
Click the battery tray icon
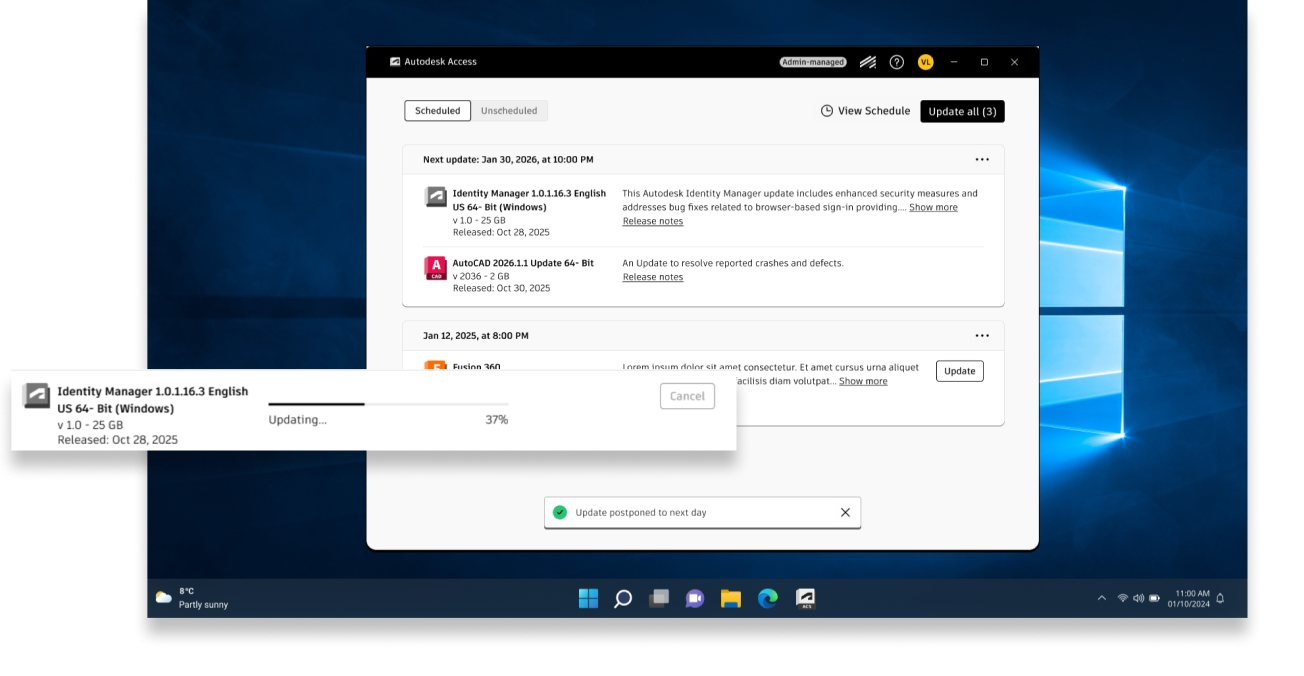[x=1154, y=598]
